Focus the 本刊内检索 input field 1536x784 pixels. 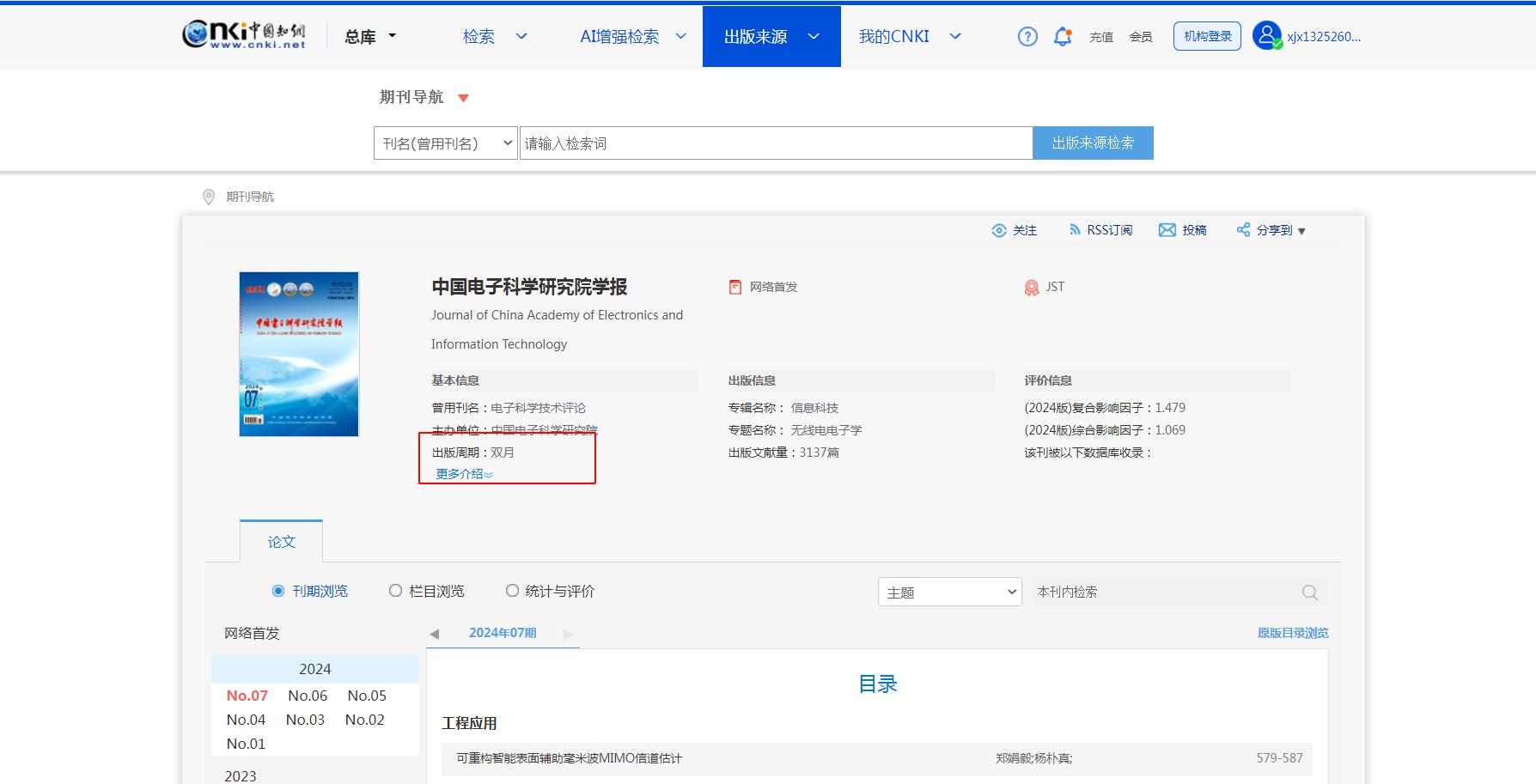tap(1164, 592)
